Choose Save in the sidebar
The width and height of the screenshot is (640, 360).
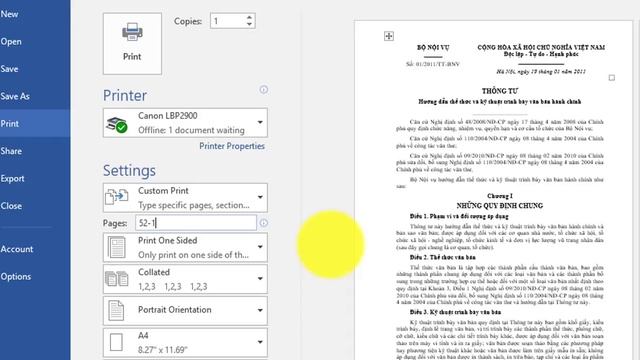9,69
